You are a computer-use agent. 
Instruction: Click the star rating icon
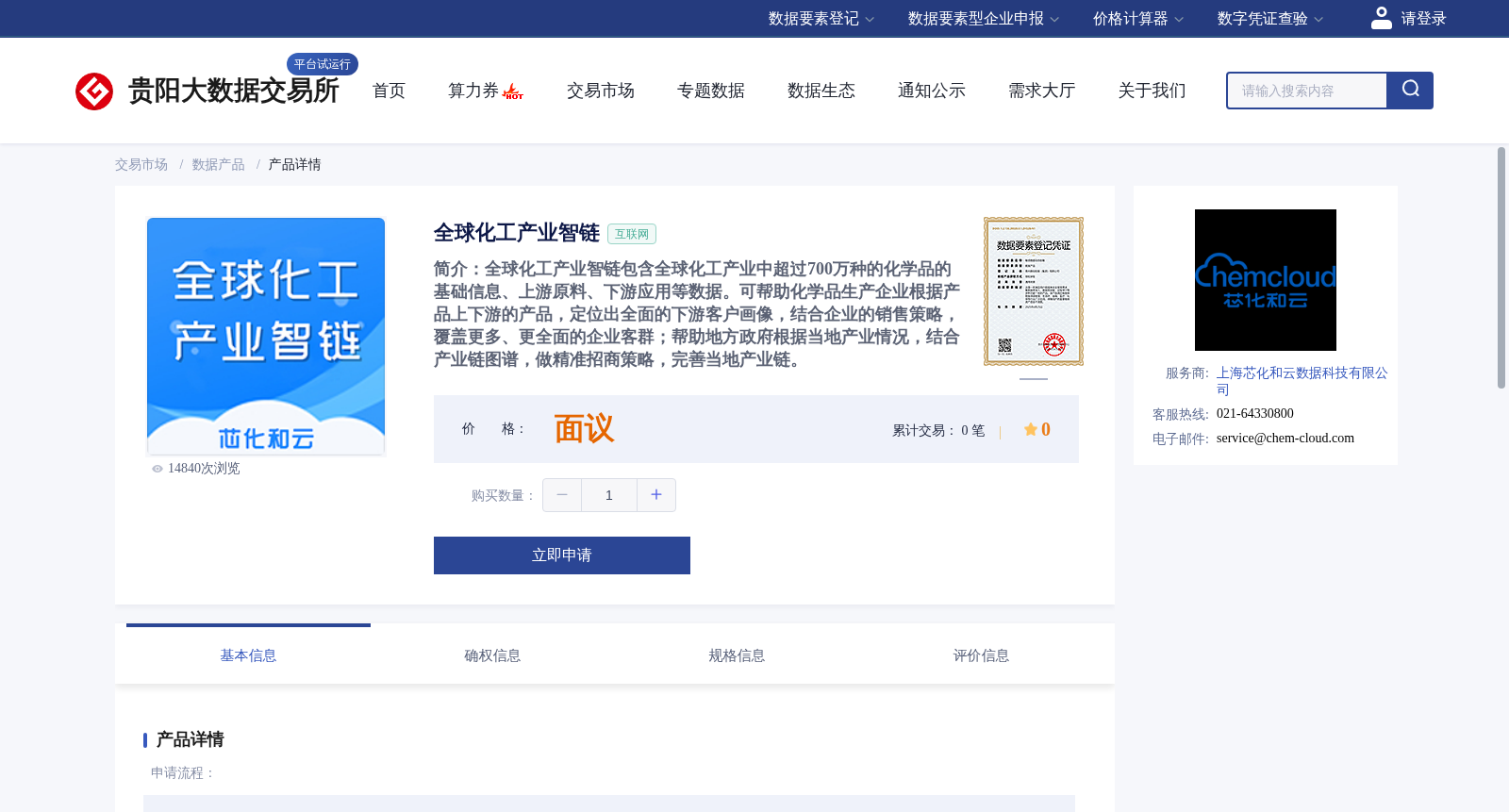coord(1031,429)
